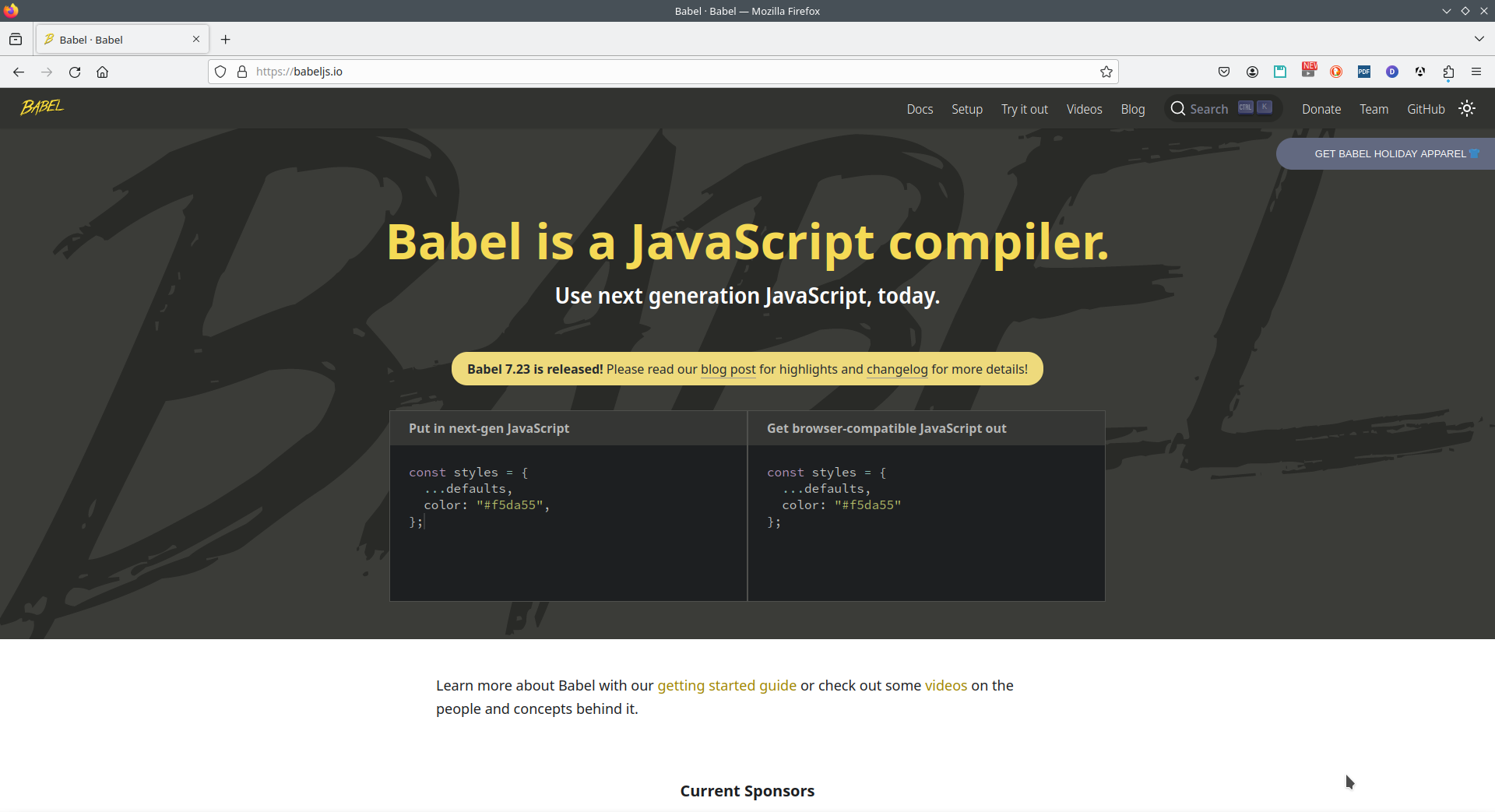Viewport: 1495px width, 812px height.
Task: Focus the site Search box
Action: click(1223, 109)
